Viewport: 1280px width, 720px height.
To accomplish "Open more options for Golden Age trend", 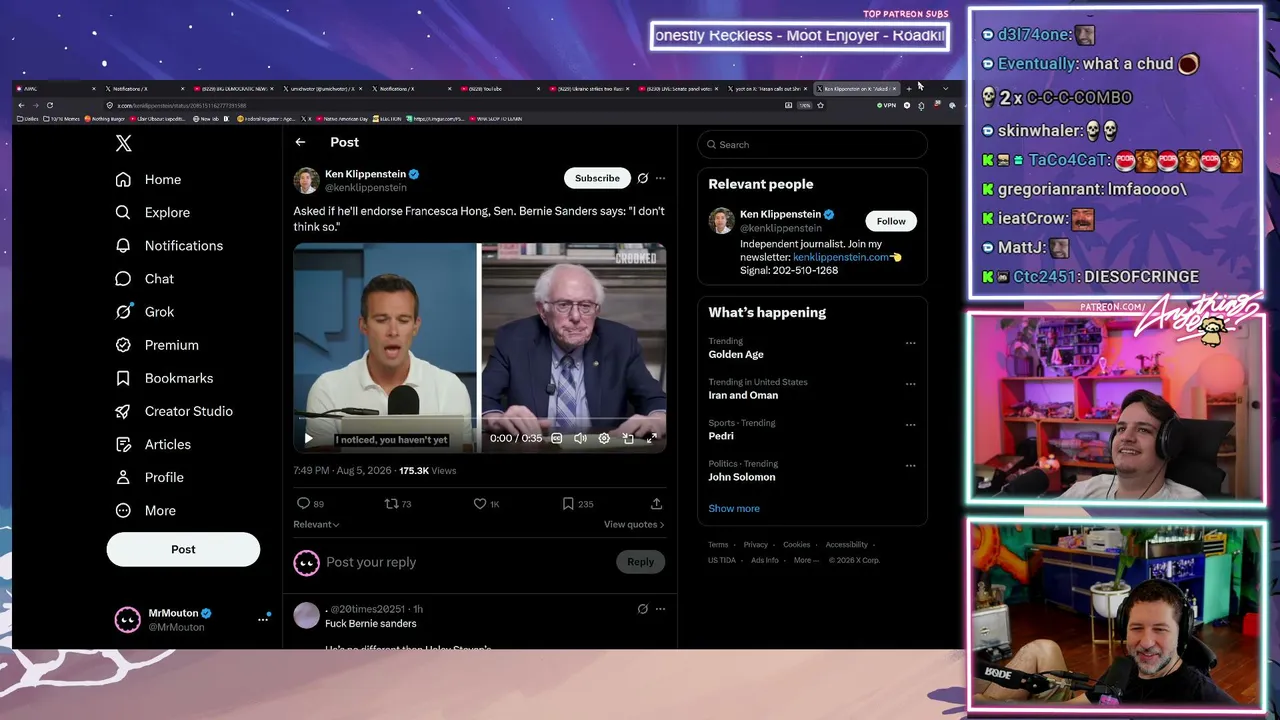I will [x=910, y=343].
